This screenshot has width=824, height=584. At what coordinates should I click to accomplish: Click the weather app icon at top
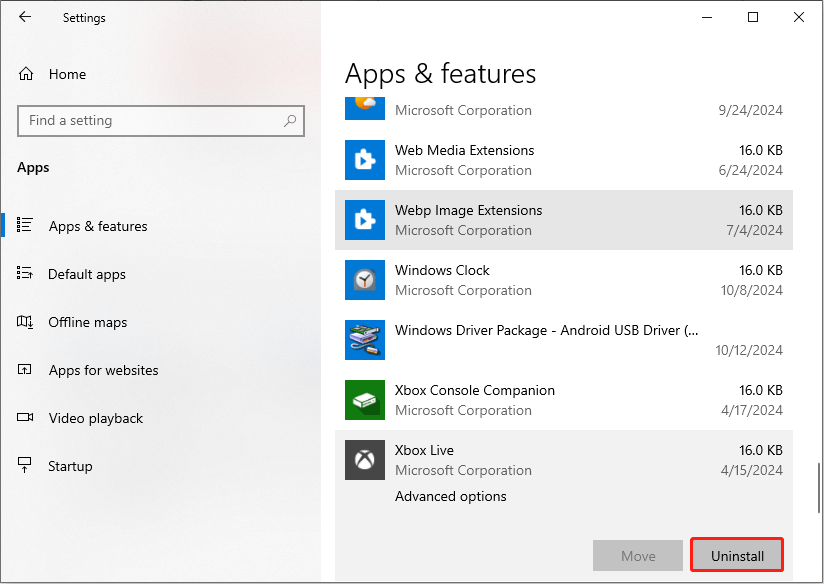365,108
